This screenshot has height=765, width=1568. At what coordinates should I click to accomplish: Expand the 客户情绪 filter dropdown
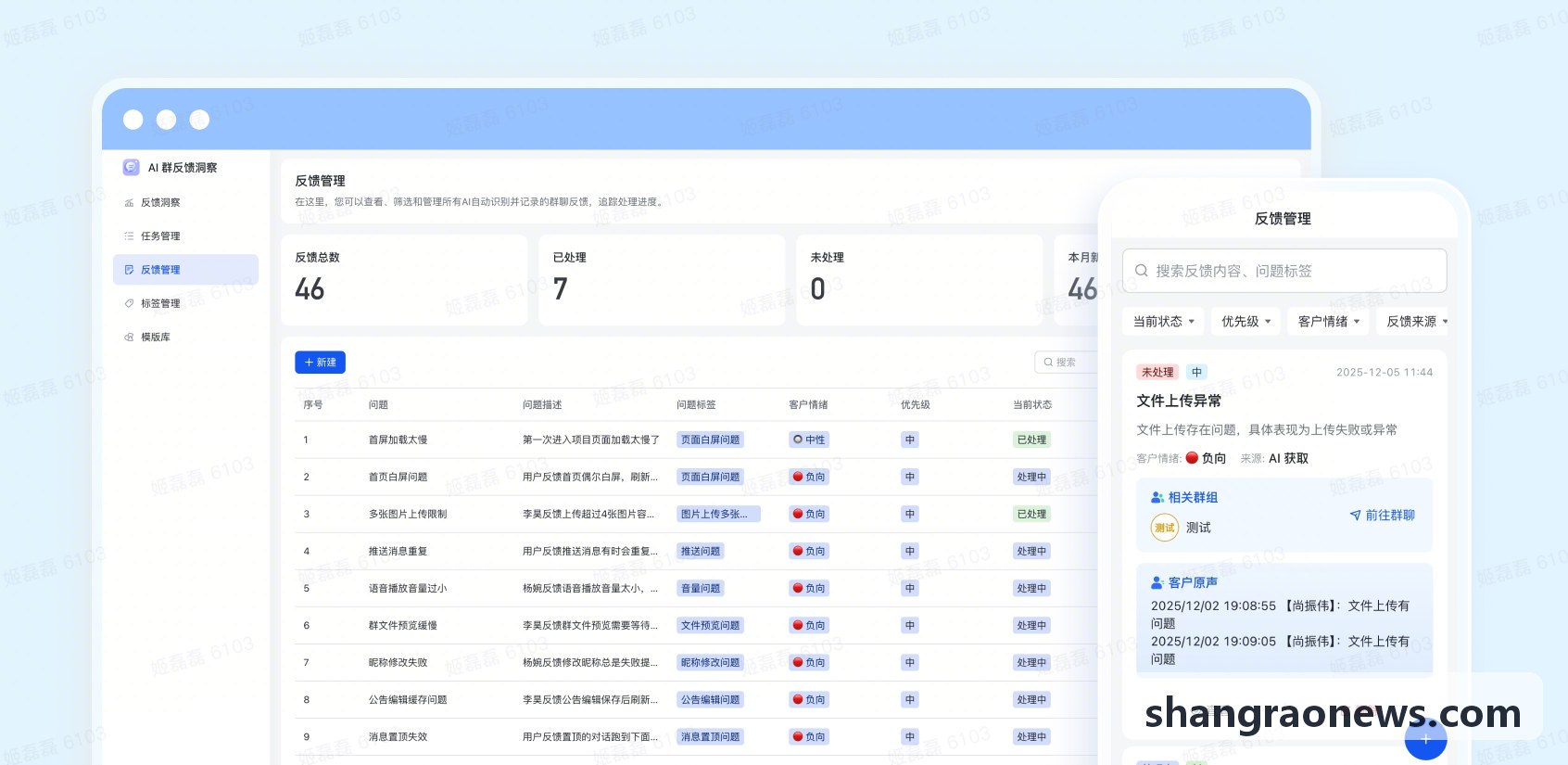tap(1328, 322)
